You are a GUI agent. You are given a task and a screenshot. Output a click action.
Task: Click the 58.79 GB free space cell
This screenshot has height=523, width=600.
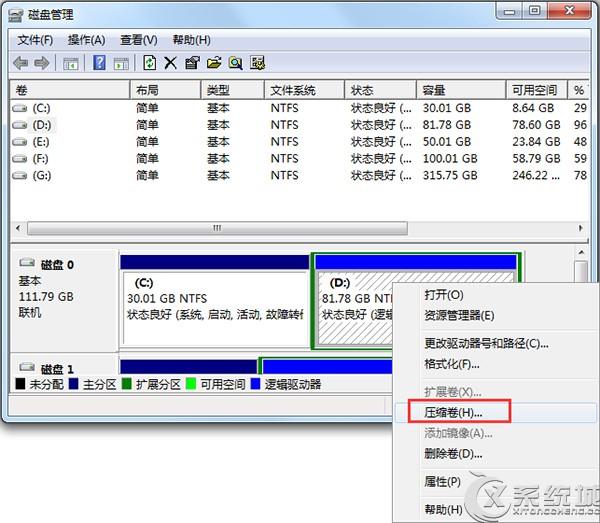click(536, 159)
